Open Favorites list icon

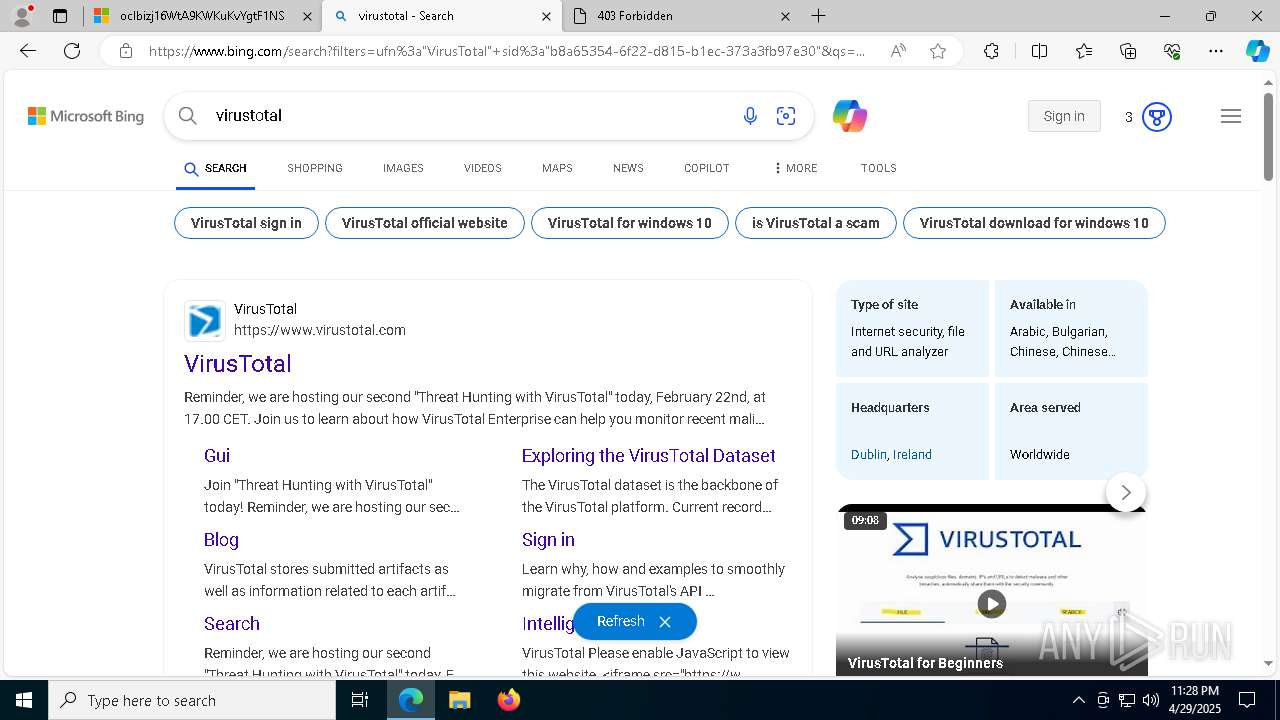1084,51
